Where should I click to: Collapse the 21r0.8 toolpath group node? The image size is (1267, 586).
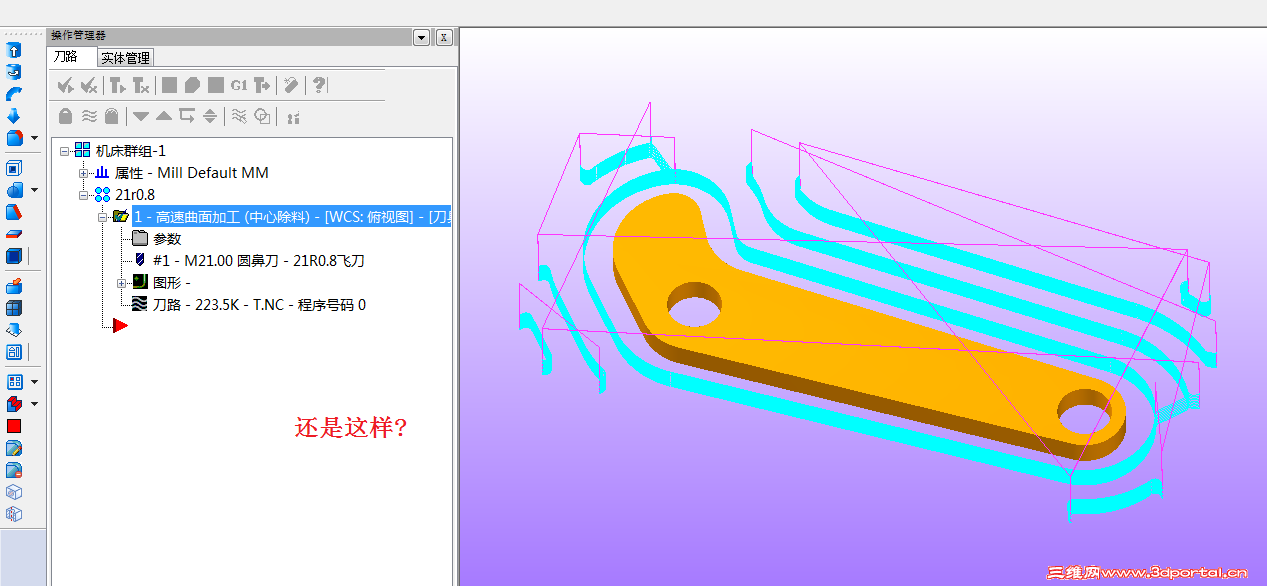[x=84, y=195]
